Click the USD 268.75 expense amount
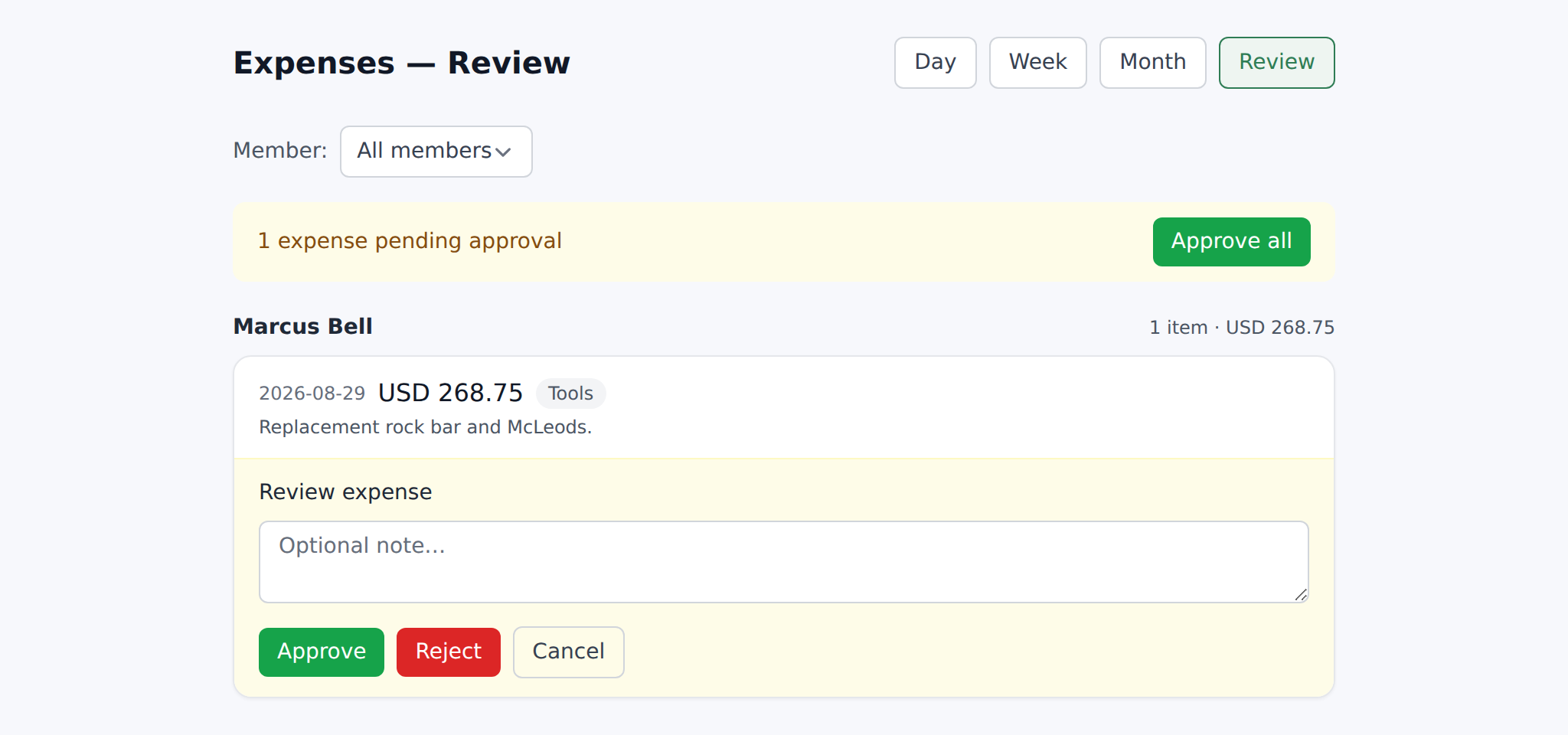 click(x=450, y=393)
